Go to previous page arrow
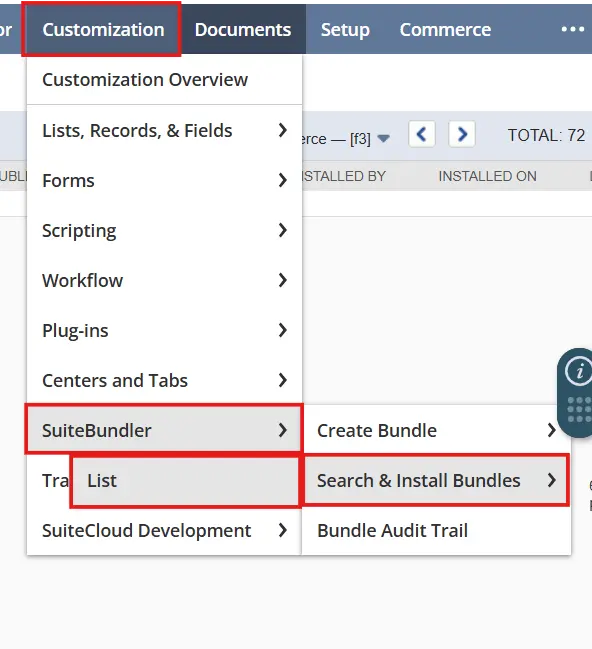 click(421, 134)
